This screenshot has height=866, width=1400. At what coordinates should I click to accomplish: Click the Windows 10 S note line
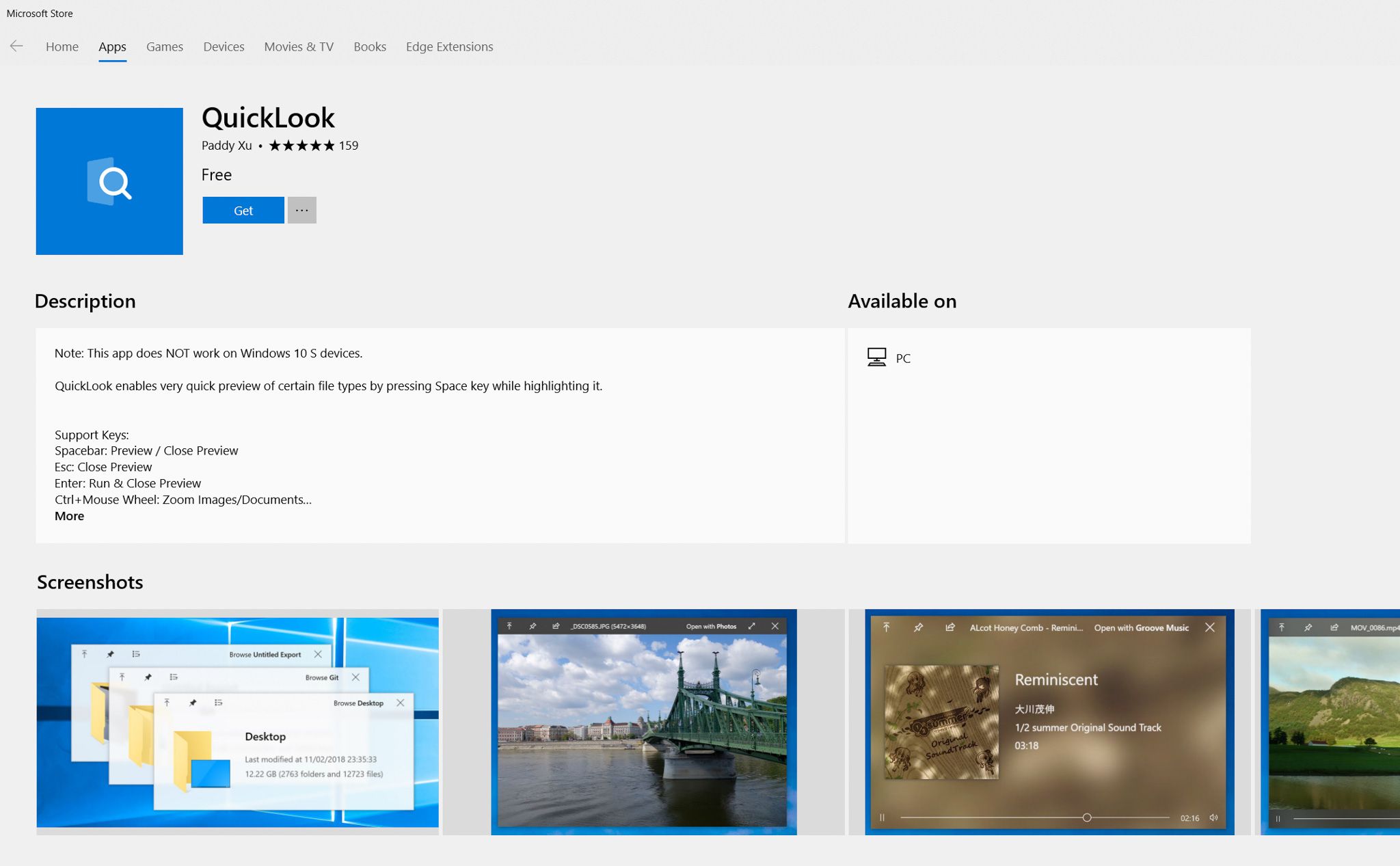(208, 353)
